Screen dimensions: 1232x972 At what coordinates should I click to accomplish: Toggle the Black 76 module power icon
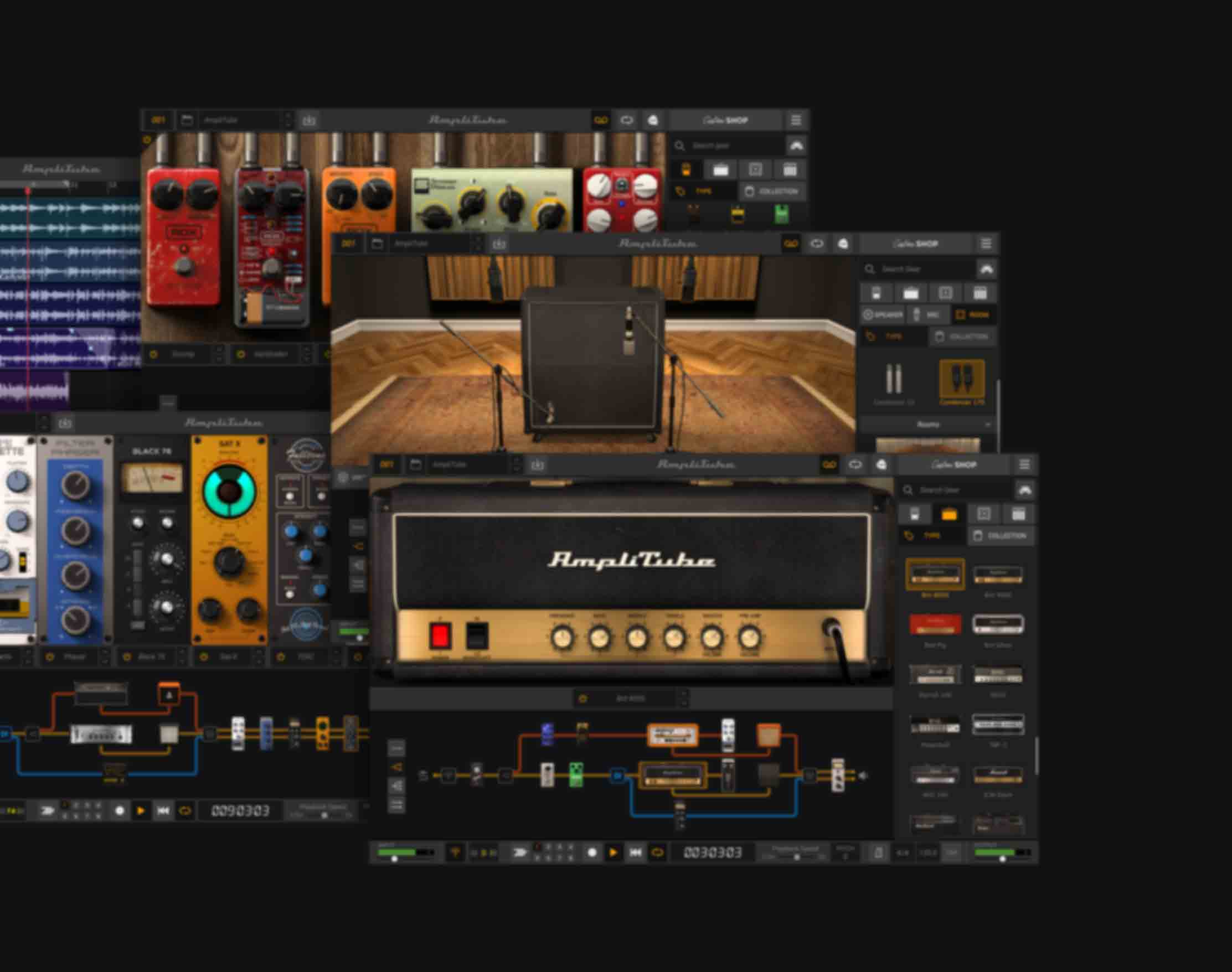[x=127, y=656]
